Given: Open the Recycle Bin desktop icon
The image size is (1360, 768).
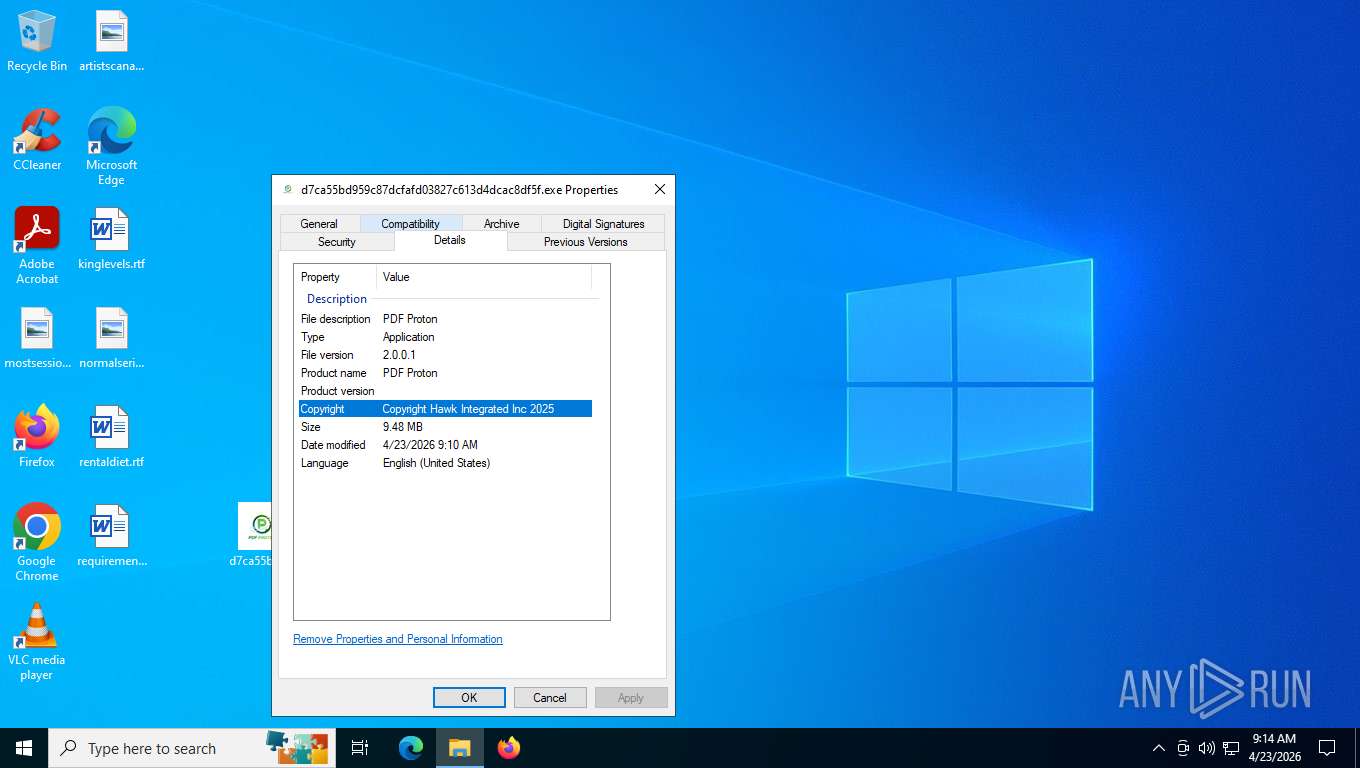Looking at the screenshot, I should tap(37, 40).
